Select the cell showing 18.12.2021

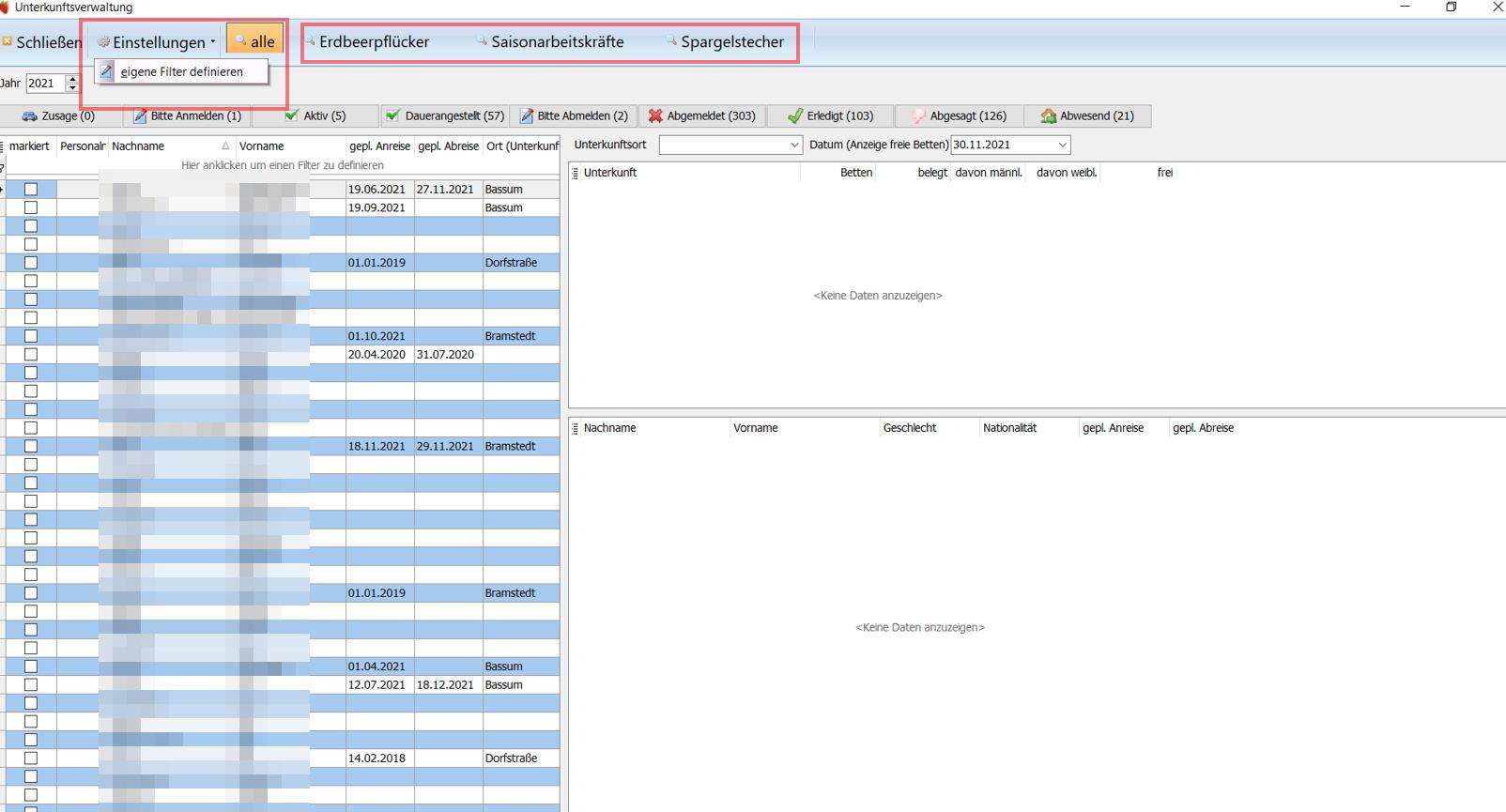[x=449, y=685]
